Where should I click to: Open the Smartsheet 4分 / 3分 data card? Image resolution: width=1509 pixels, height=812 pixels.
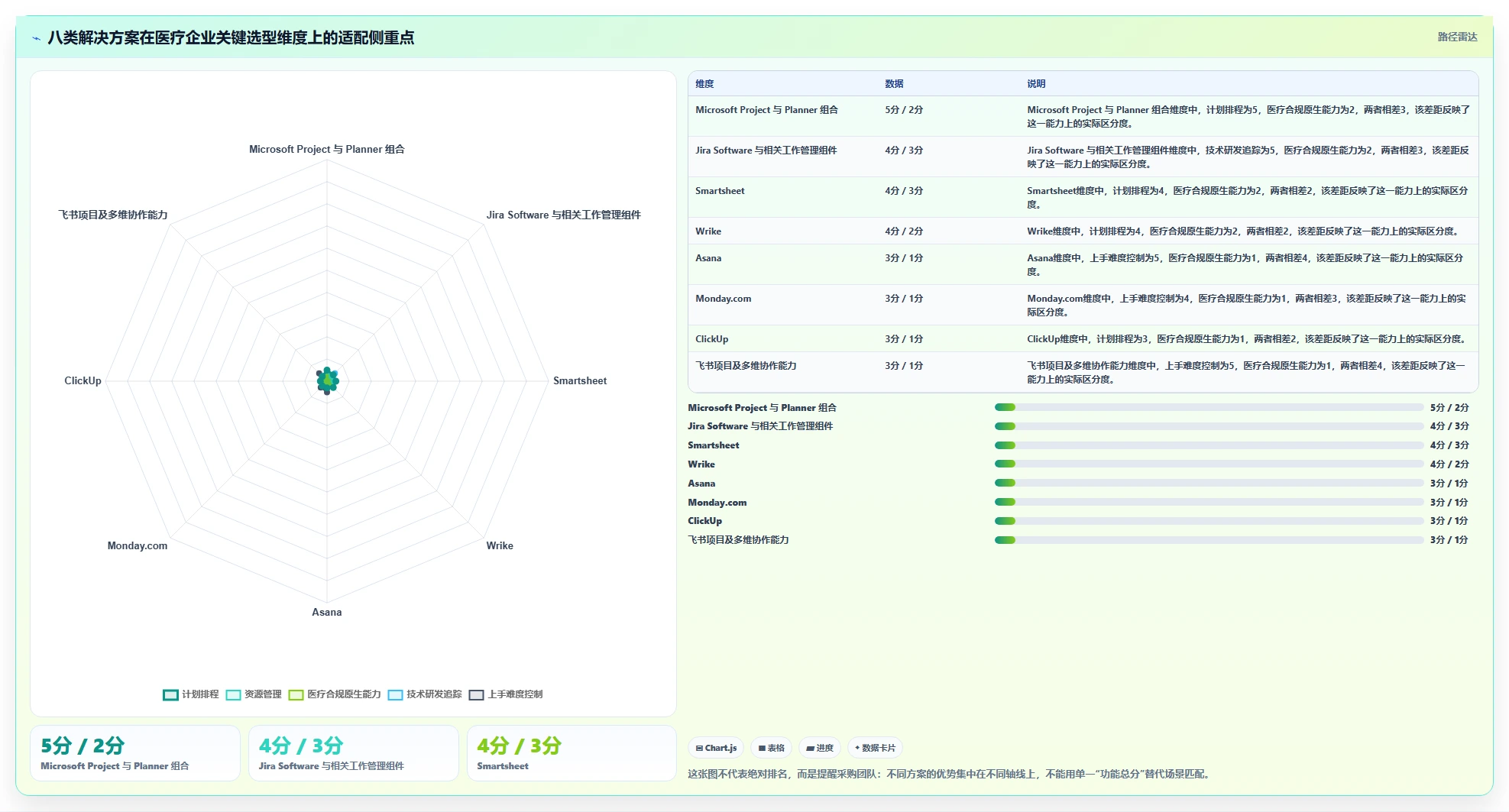click(x=572, y=753)
